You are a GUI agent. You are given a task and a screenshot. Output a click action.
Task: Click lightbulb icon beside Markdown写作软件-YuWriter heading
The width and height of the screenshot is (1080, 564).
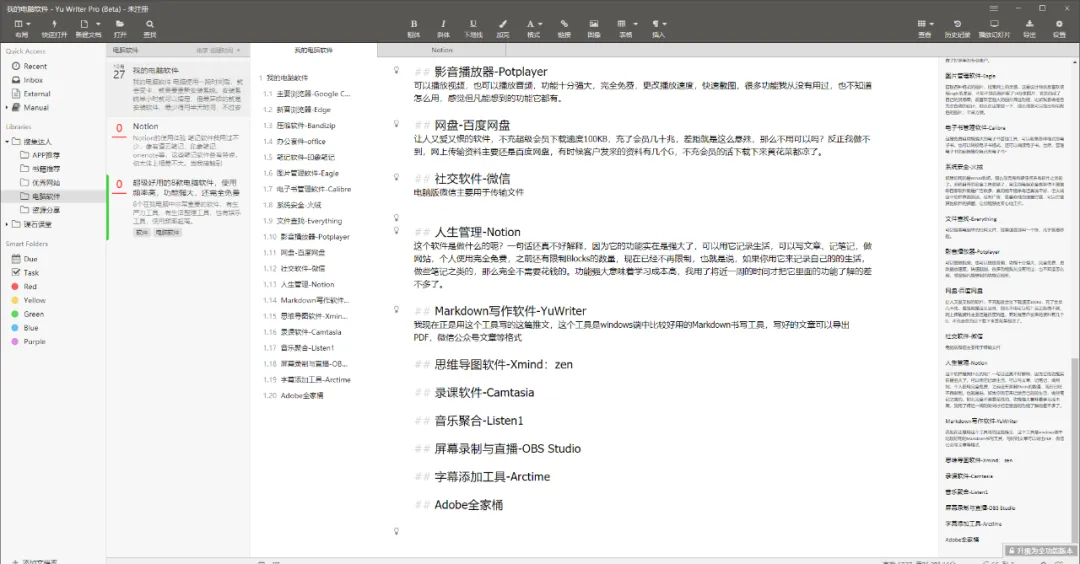point(396,309)
